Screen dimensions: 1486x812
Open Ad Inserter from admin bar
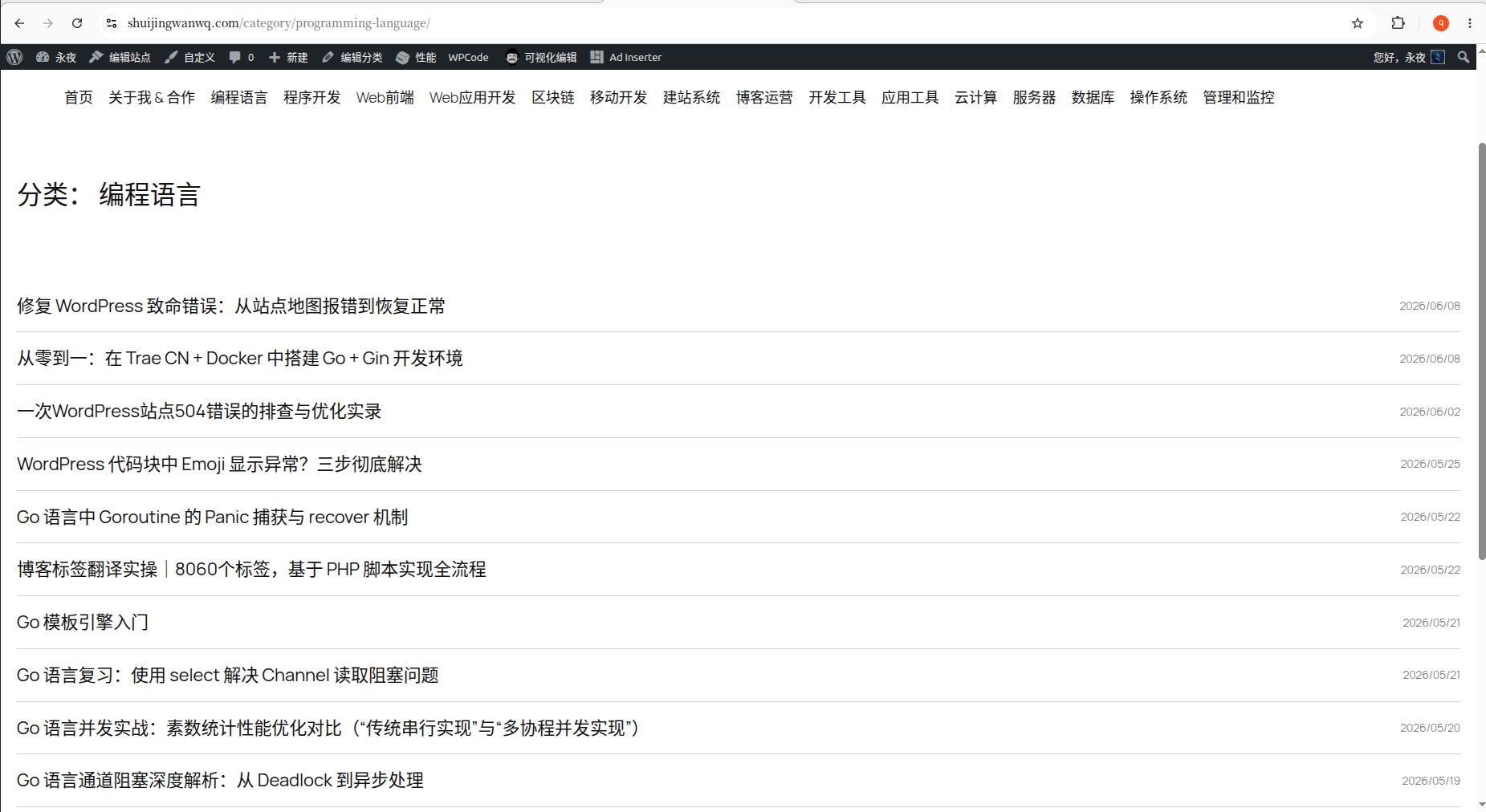click(x=626, y=57)
